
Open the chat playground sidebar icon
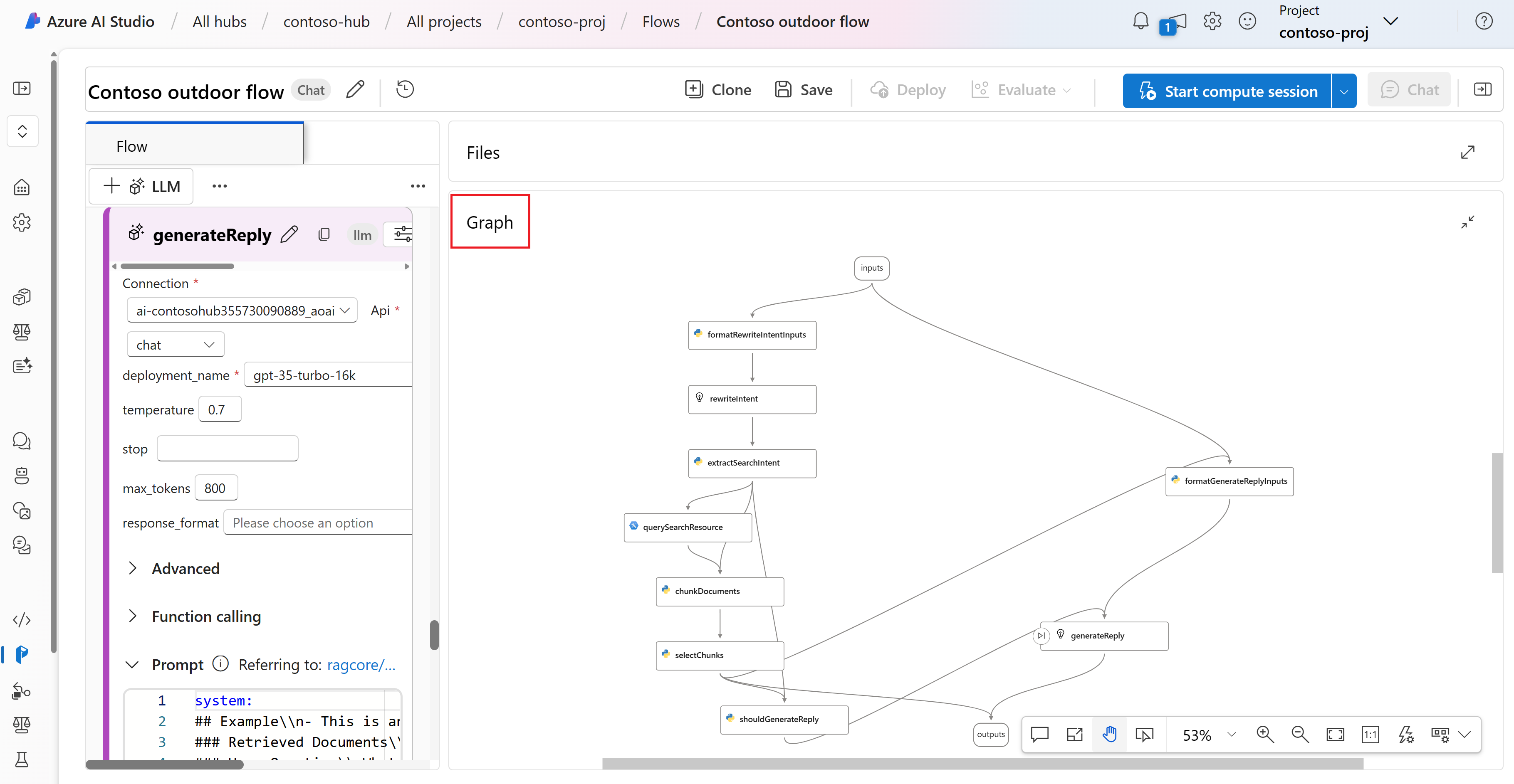[22, 441]
